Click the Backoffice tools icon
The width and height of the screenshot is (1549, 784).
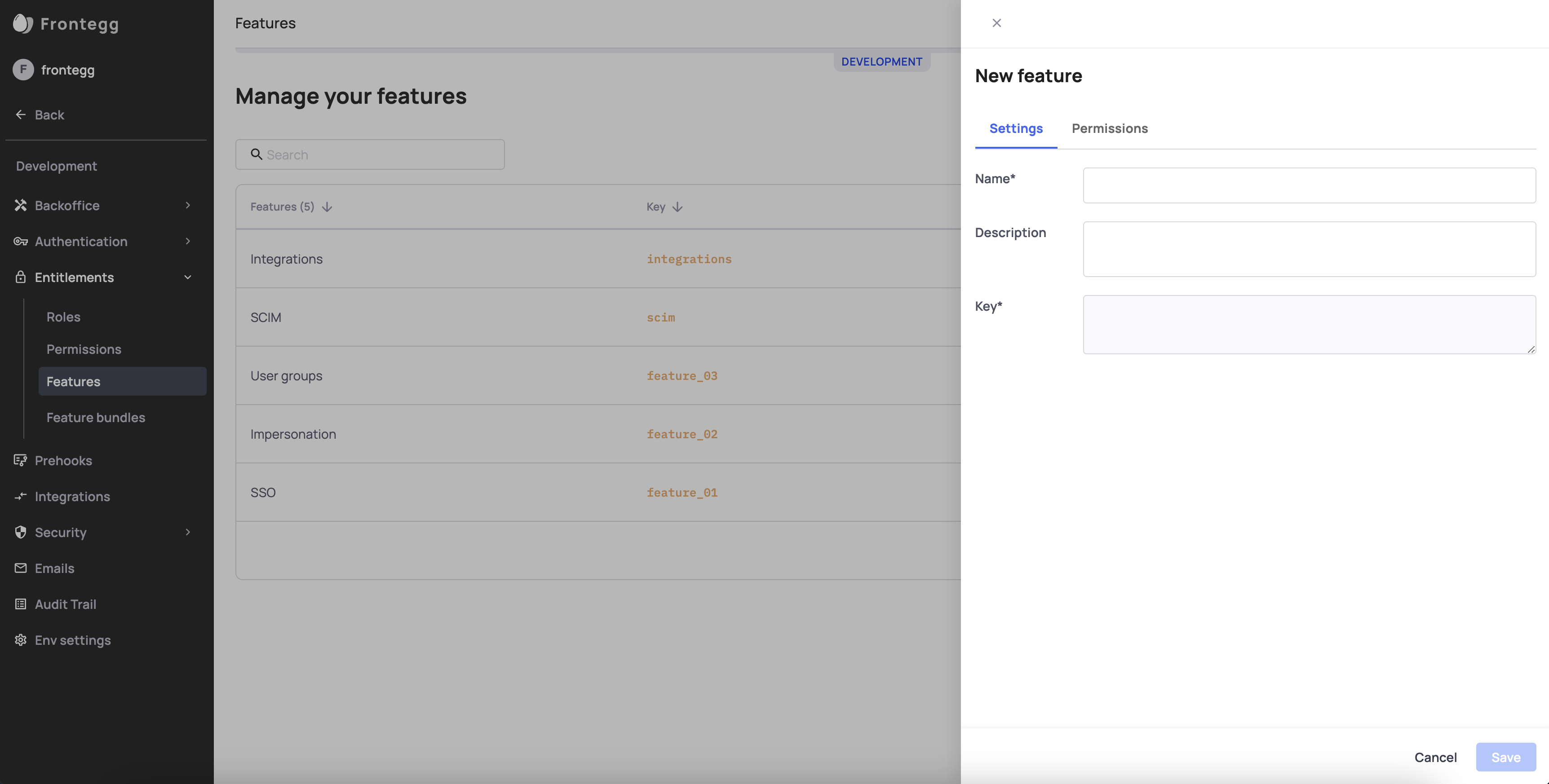point(21,206)
